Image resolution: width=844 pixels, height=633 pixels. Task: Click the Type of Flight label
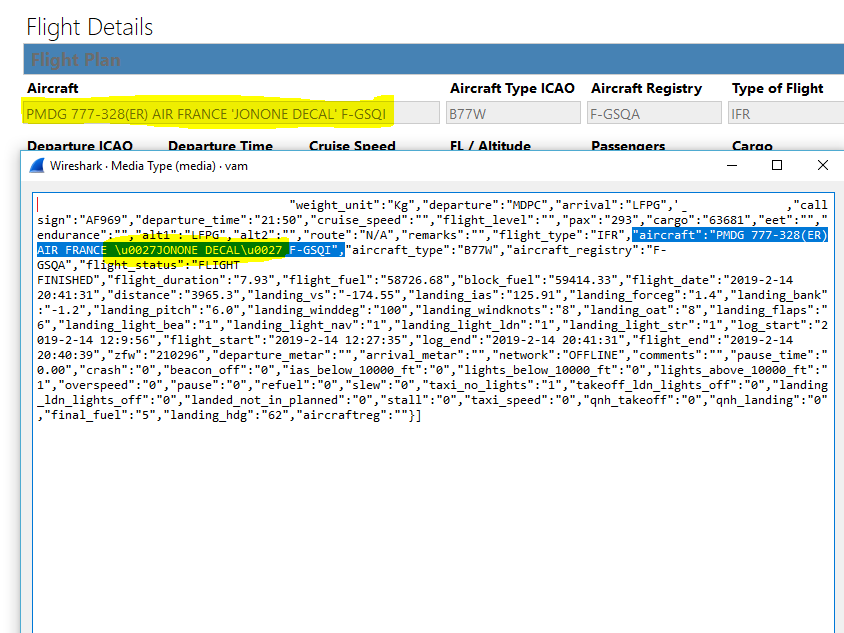pyautogui.click(x=777, y=88)
